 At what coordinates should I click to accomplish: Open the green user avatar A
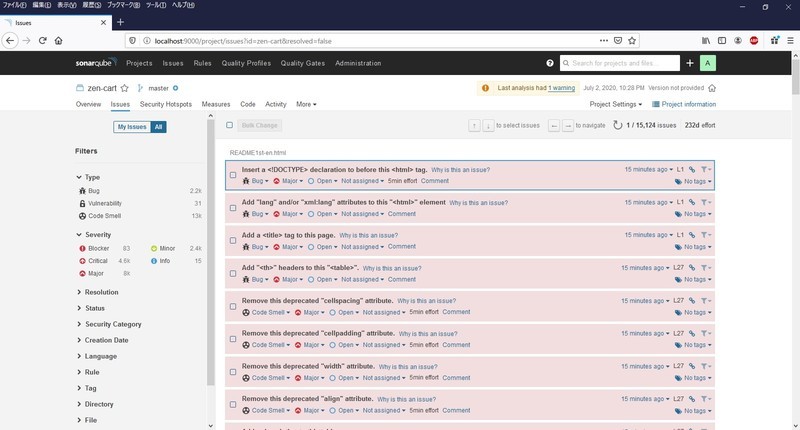(707, 63)
